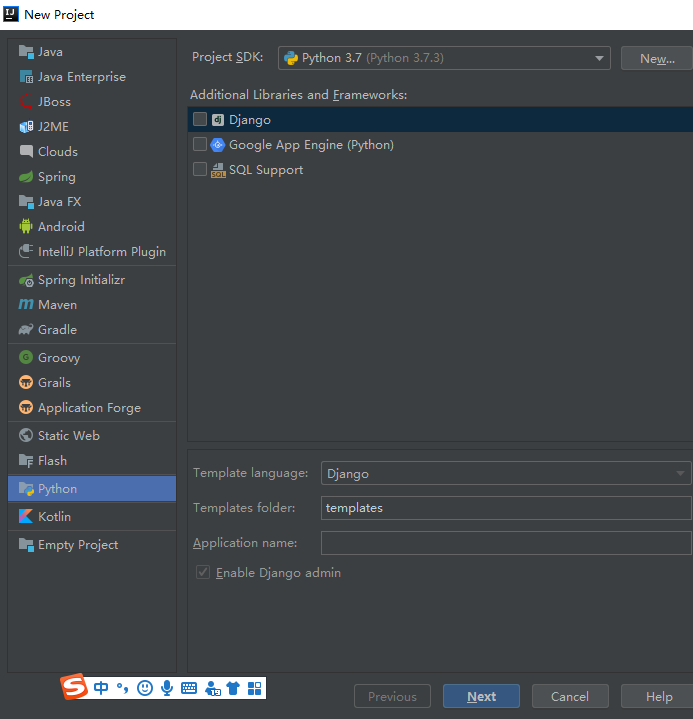The image size is (693, 719).
Task: Open the Help button
Action: click(658, 697)
